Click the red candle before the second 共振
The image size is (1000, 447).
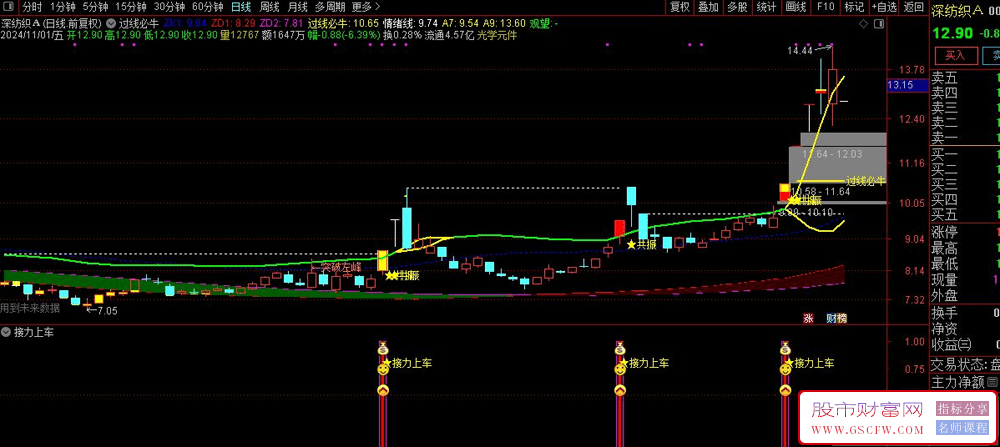(x=619, y=228)
